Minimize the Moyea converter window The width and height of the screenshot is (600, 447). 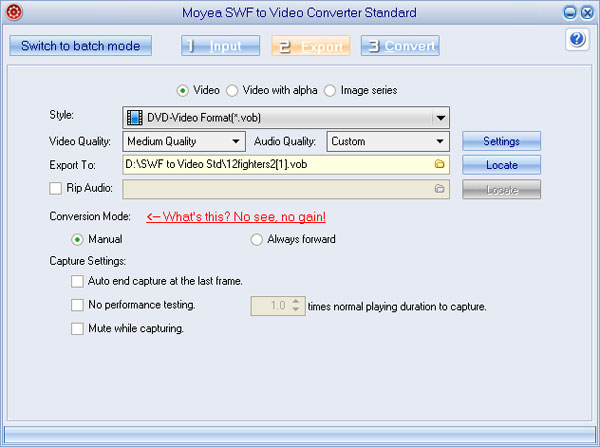[x=569, y=13]
